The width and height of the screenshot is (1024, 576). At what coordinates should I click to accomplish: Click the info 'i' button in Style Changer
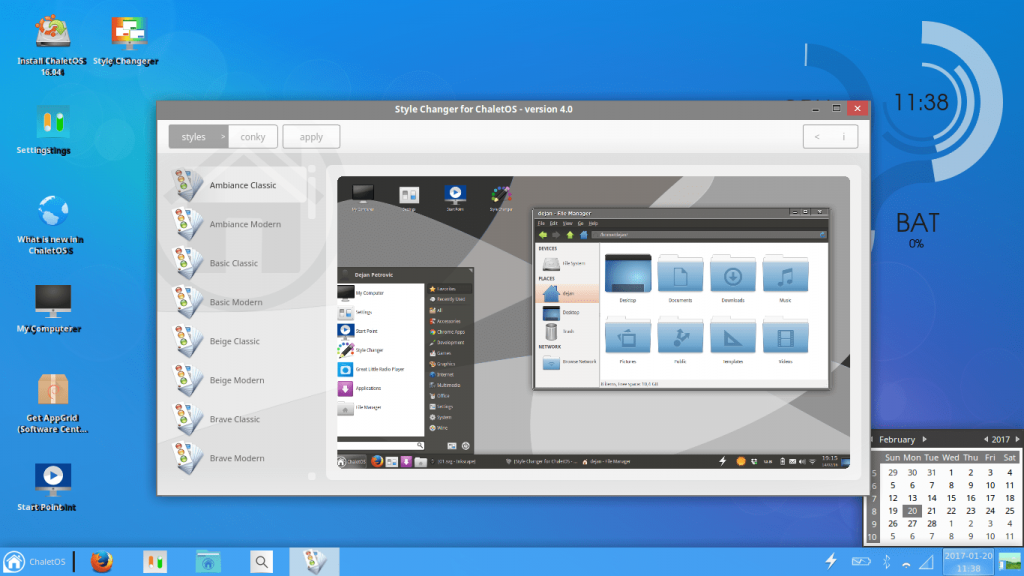pos(844,136)
